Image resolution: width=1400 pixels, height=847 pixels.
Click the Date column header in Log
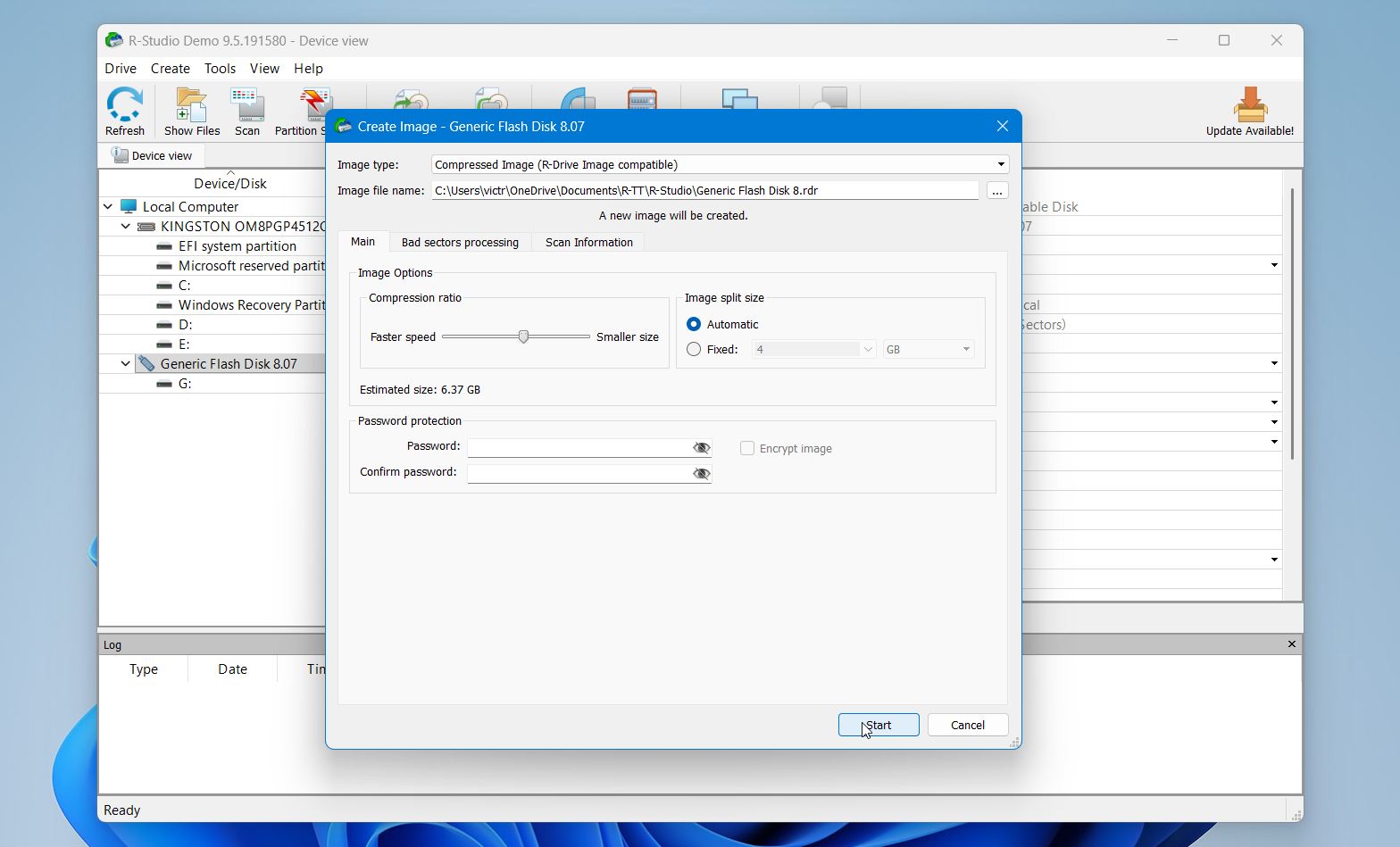tap(233, 668)
